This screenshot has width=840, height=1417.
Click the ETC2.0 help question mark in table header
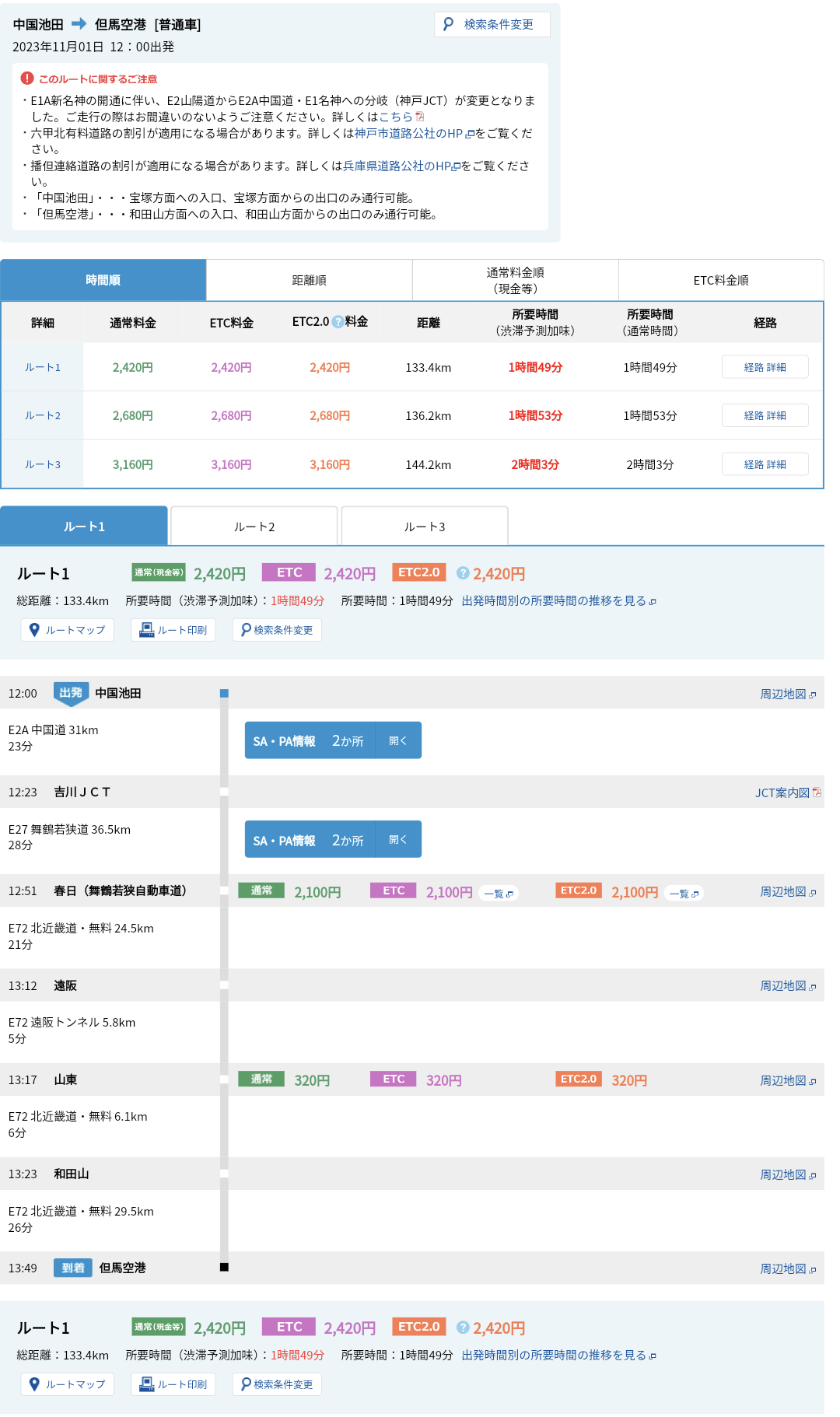pyautogui.click(x=338, y=322)
